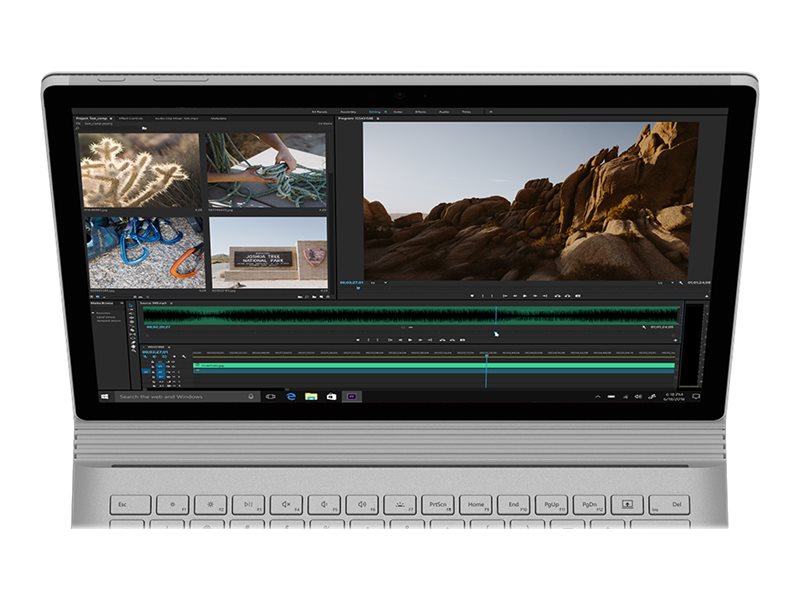This screenshot has height=600, width=800.
Task: Toggle Snap in the Timeline header
Action: coord(155,357)
